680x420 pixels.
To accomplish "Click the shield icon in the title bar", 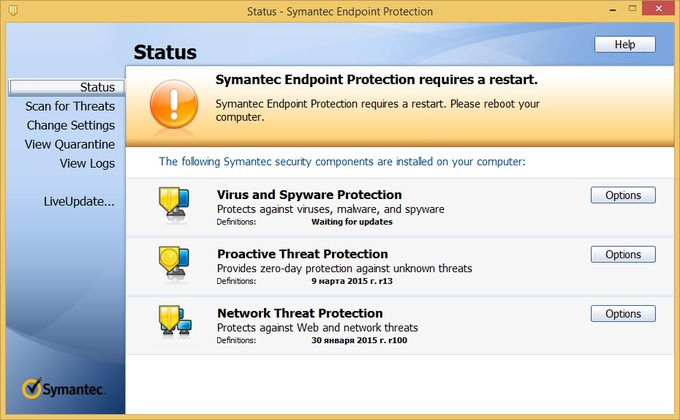I will click(x=13, y=10).
